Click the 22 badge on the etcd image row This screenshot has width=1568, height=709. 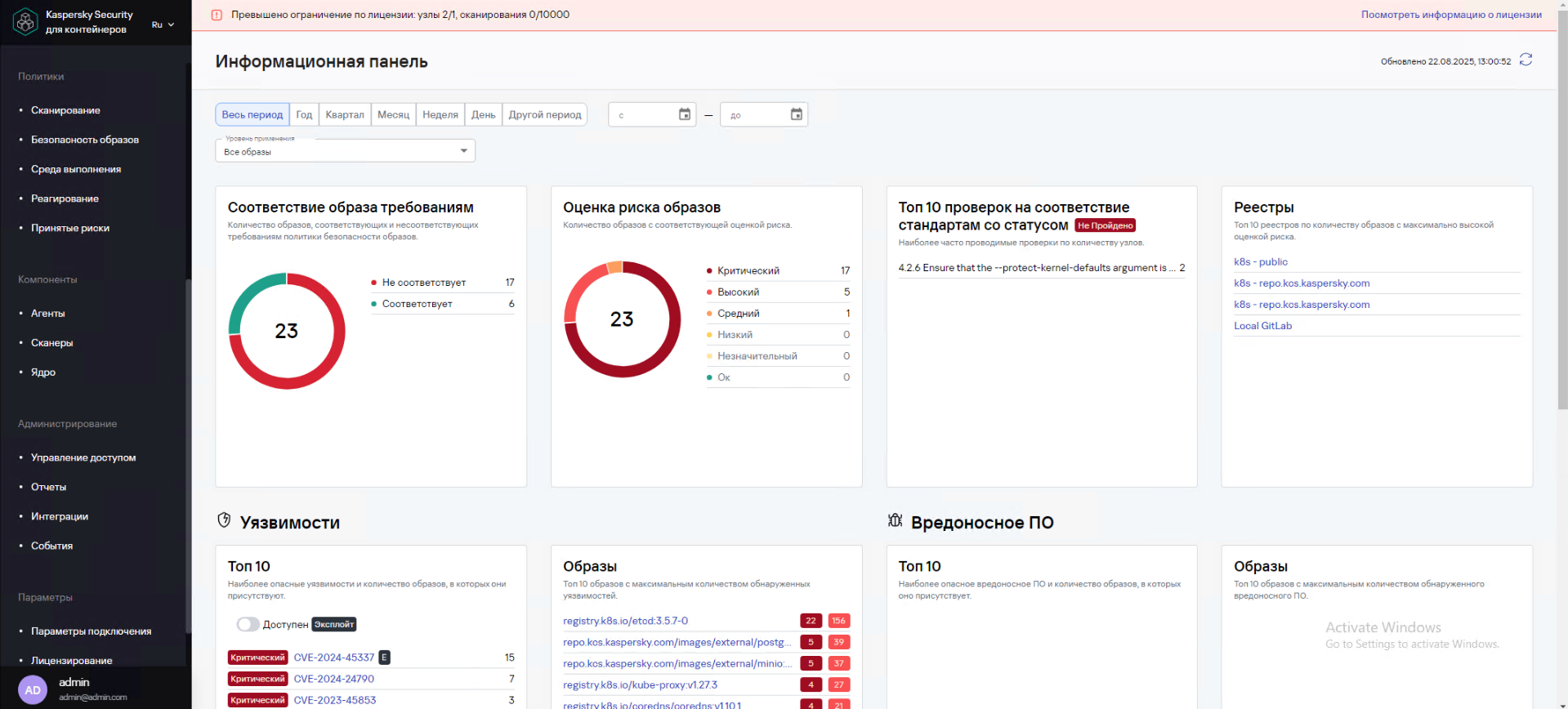(x=811, y=621)
